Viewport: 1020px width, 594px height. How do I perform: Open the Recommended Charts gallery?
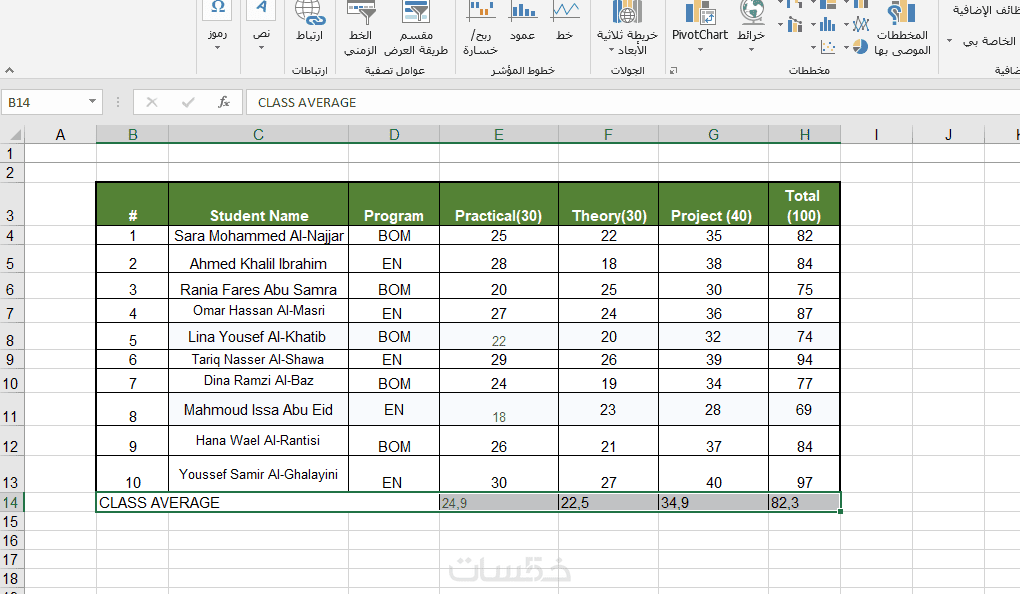point(902,30)
